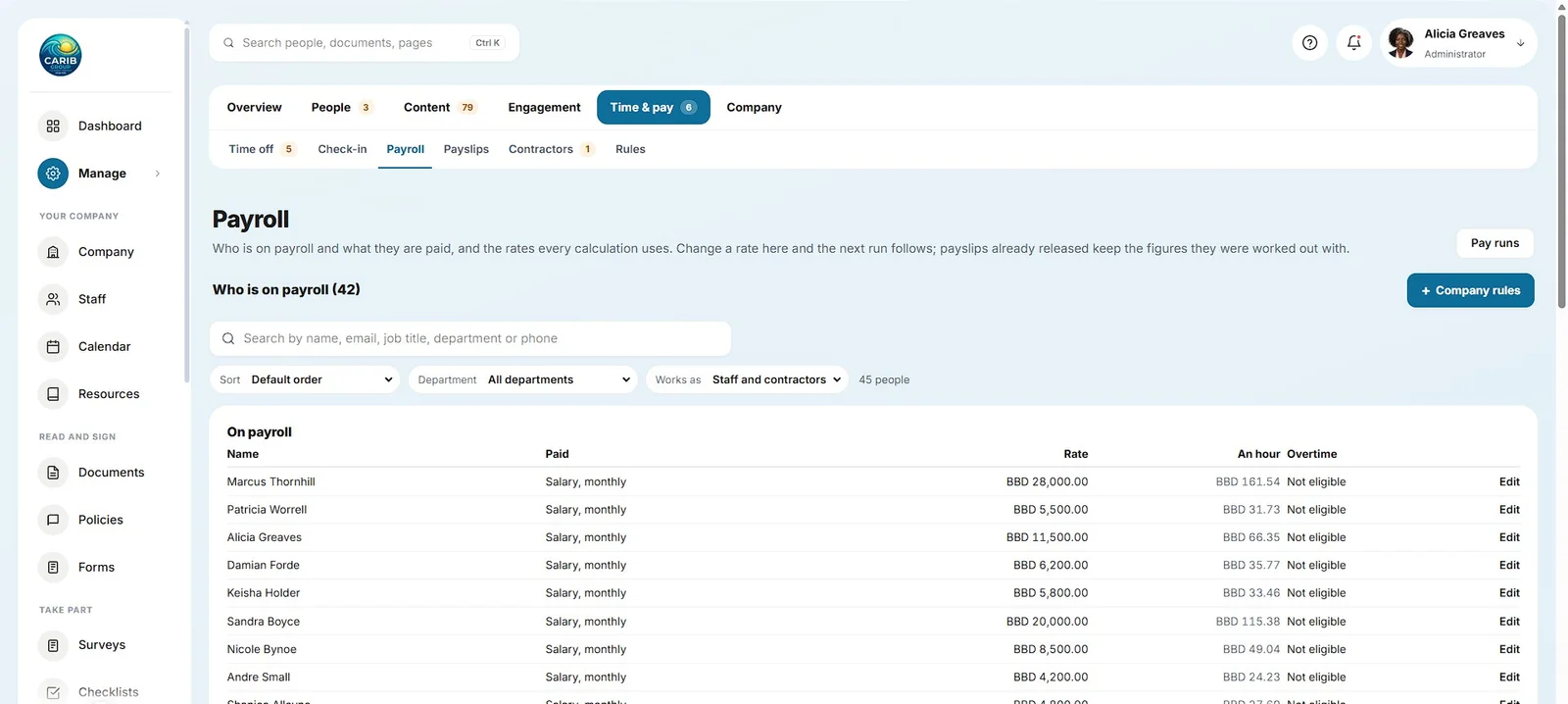Open the Sort order dropdown
Viewport: 1568px width, 704px height.
tap(305, 379)
